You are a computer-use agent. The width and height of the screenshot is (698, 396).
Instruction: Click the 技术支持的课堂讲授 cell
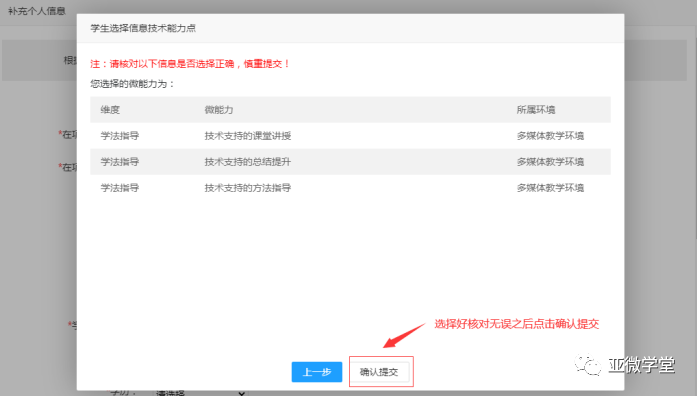[248, 136]
